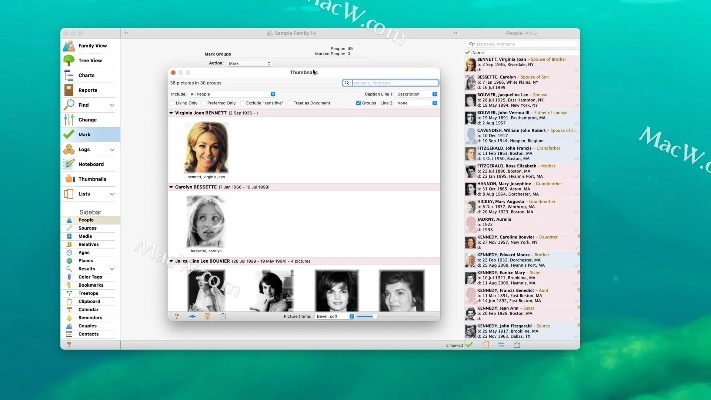
Task: Click the Thumbnails search field
Action: coord(392,83)
